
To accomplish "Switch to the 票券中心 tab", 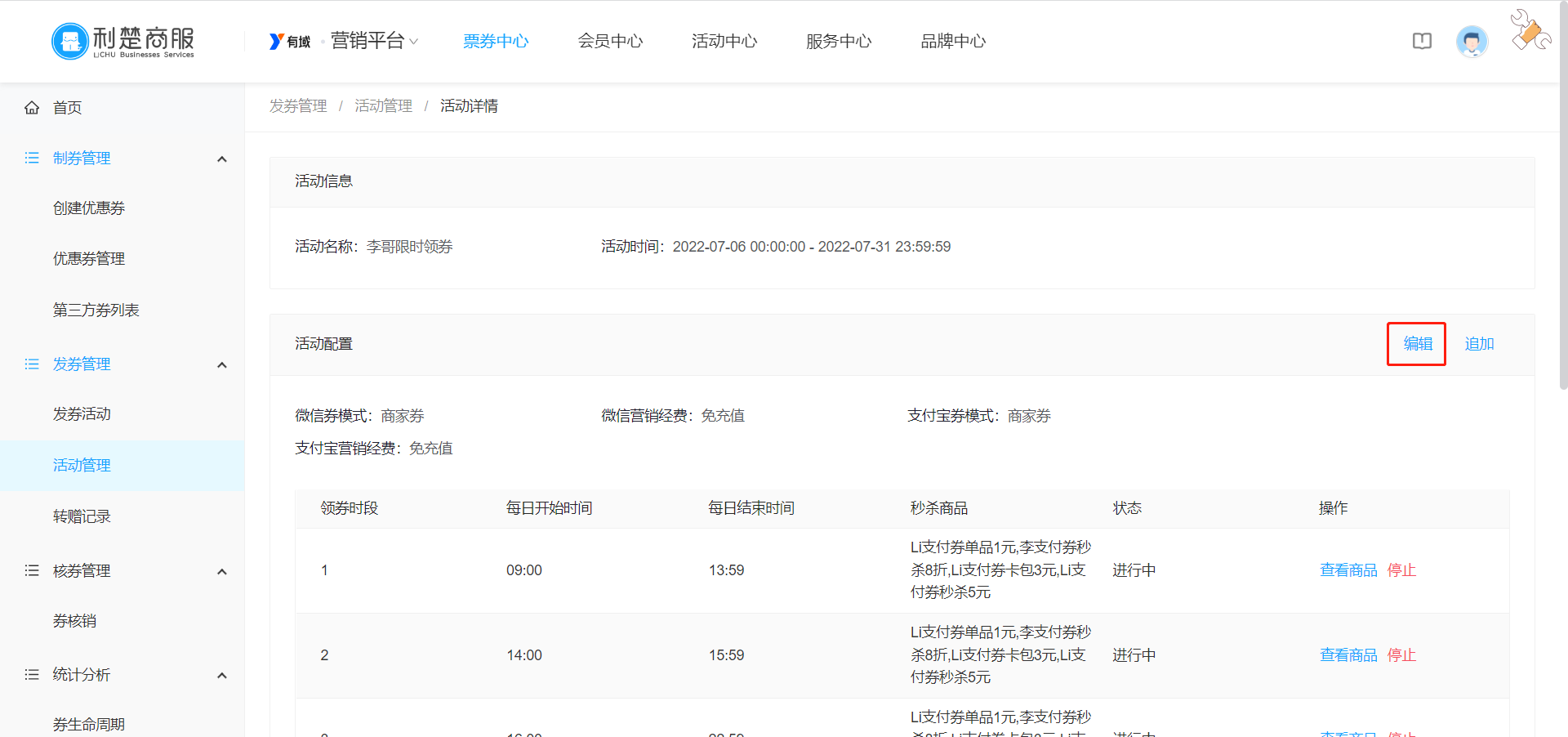I will point(496,41).
